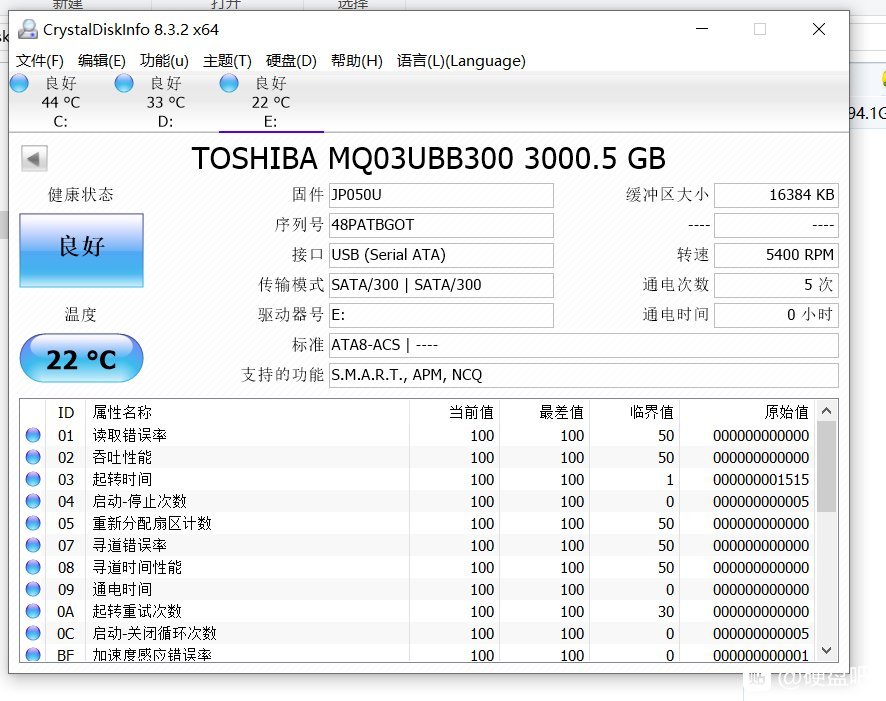The image size is (886, 701).
Task: Click the CrystalDiskInfo app icon in title bar
Action: pyautogui.click(x=28, y=29)
